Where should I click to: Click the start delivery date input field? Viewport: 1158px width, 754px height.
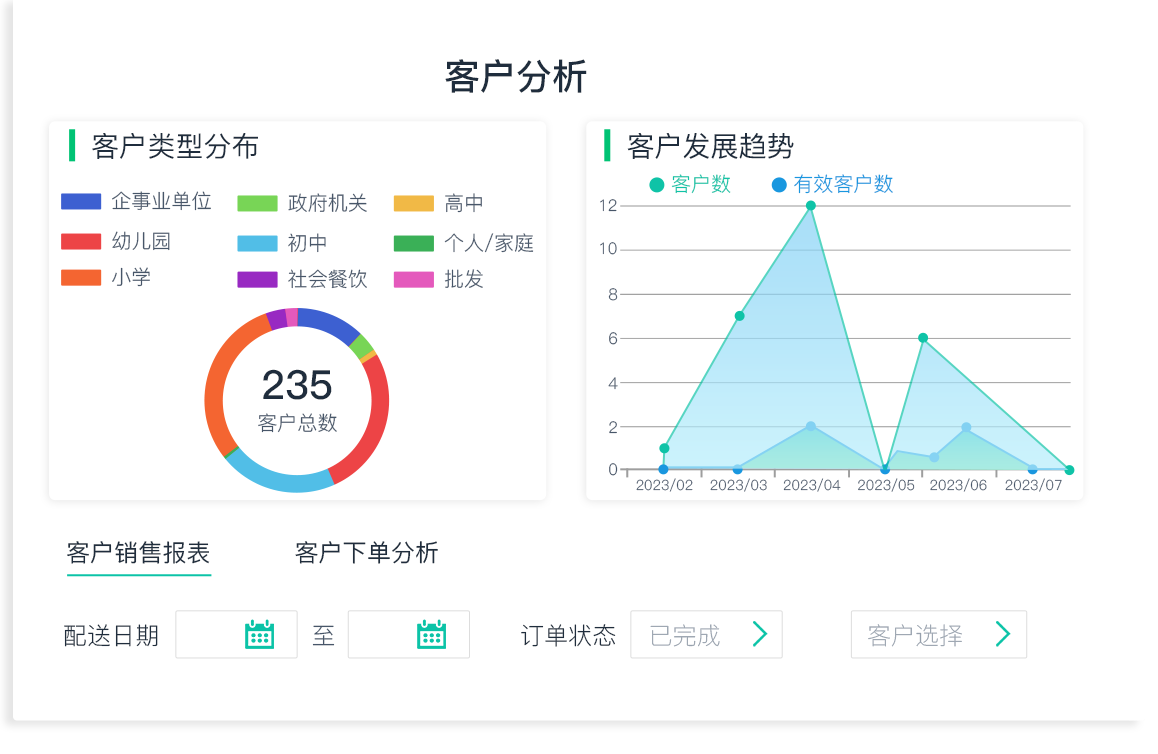(x=210, y=634)
